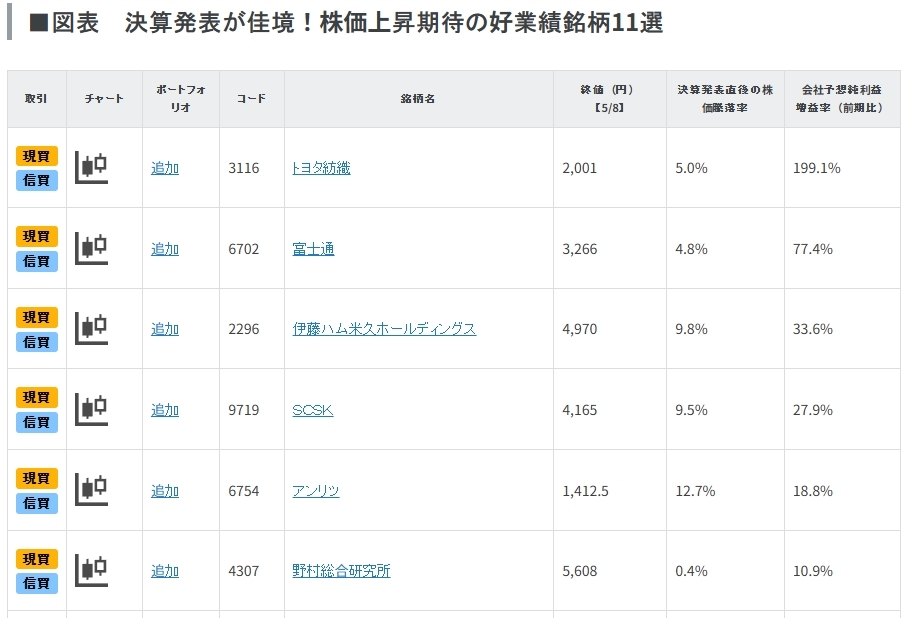Screen dimensions: 910x618
Task: Click 現買 button for トヨタ紡織
Action: (x=37, y=156)
